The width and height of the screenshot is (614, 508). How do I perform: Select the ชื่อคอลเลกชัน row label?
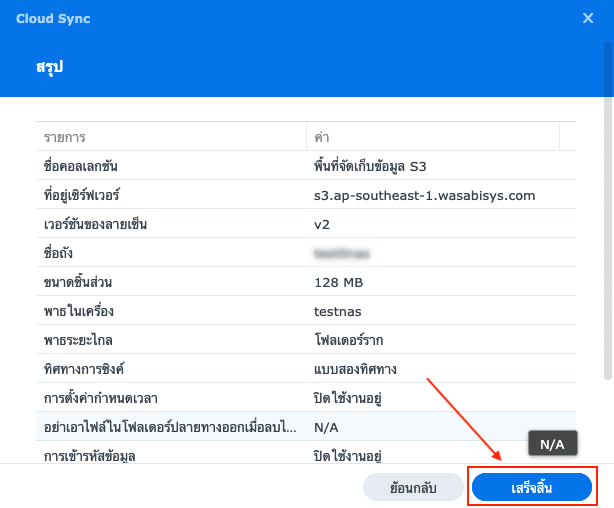point(80,166)
